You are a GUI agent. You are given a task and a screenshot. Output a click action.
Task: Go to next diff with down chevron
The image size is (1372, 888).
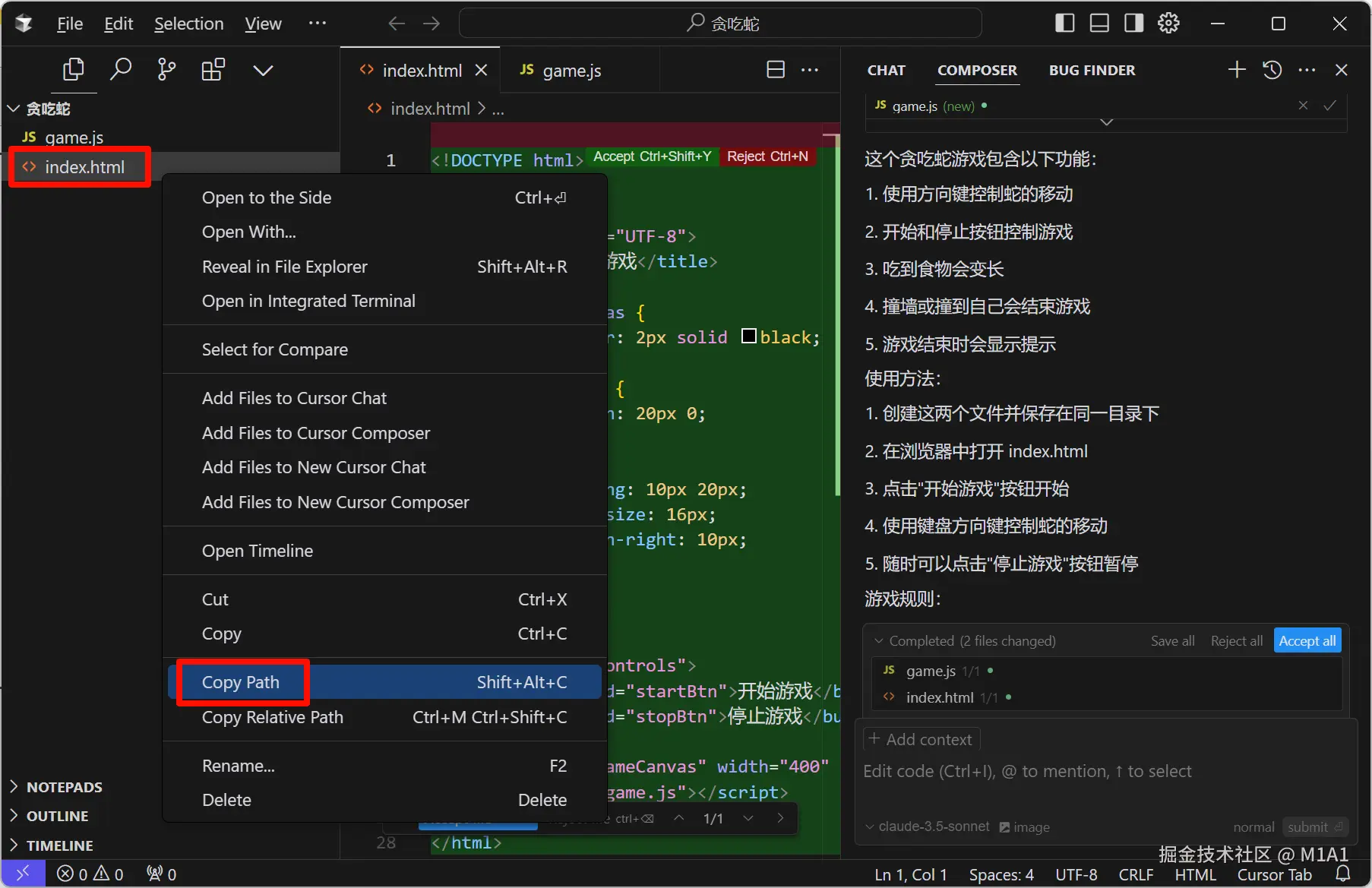748,818
